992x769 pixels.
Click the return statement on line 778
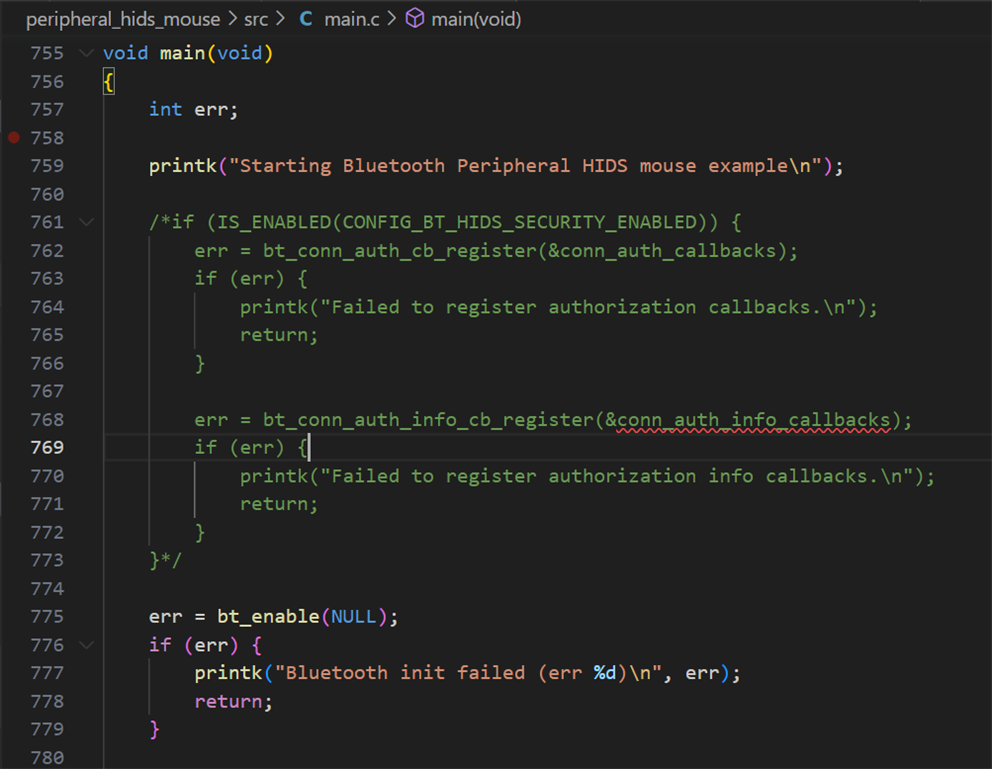(x=230, y=702)
